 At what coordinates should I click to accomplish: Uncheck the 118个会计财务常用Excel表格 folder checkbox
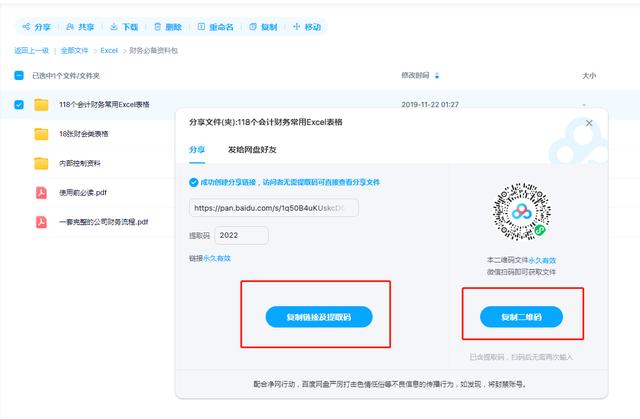pos(18,104)
